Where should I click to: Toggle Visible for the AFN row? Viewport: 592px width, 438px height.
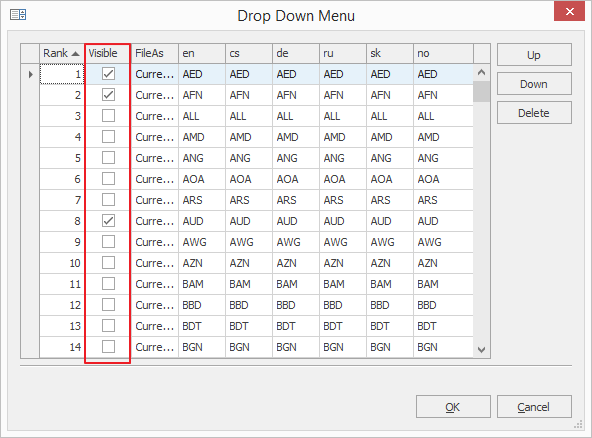[x=108, y=95]
